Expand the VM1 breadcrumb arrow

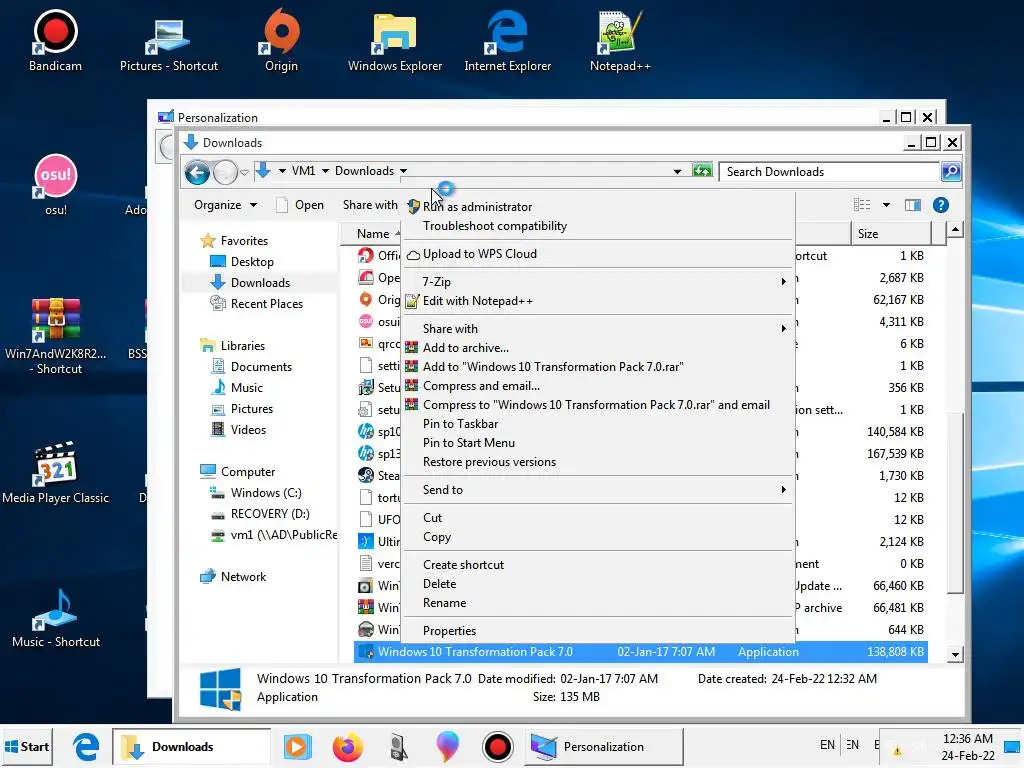pos(325,171)
